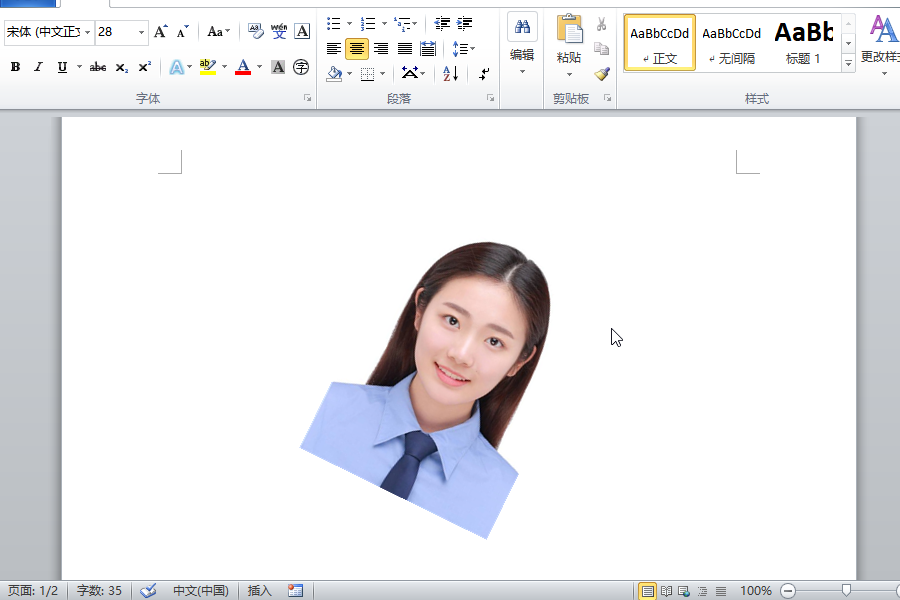Click the Increase Indent icon
Image resolution: width=900 pixels, height=600 pixels.
[465, 23]
